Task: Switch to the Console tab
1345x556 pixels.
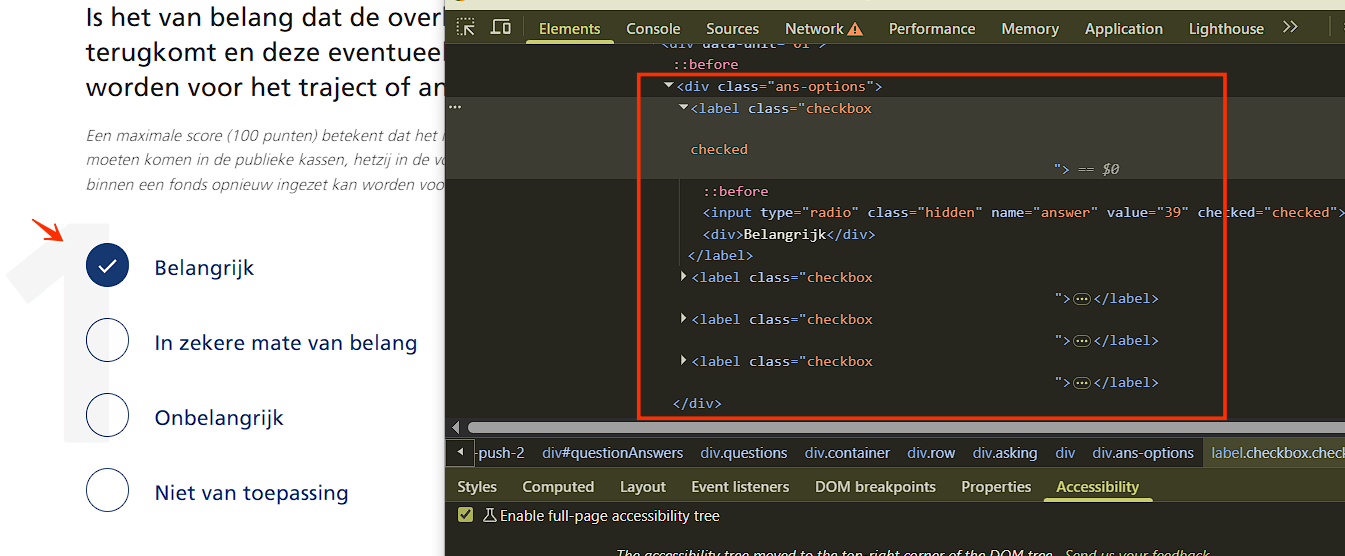Action: click(653, 28)
